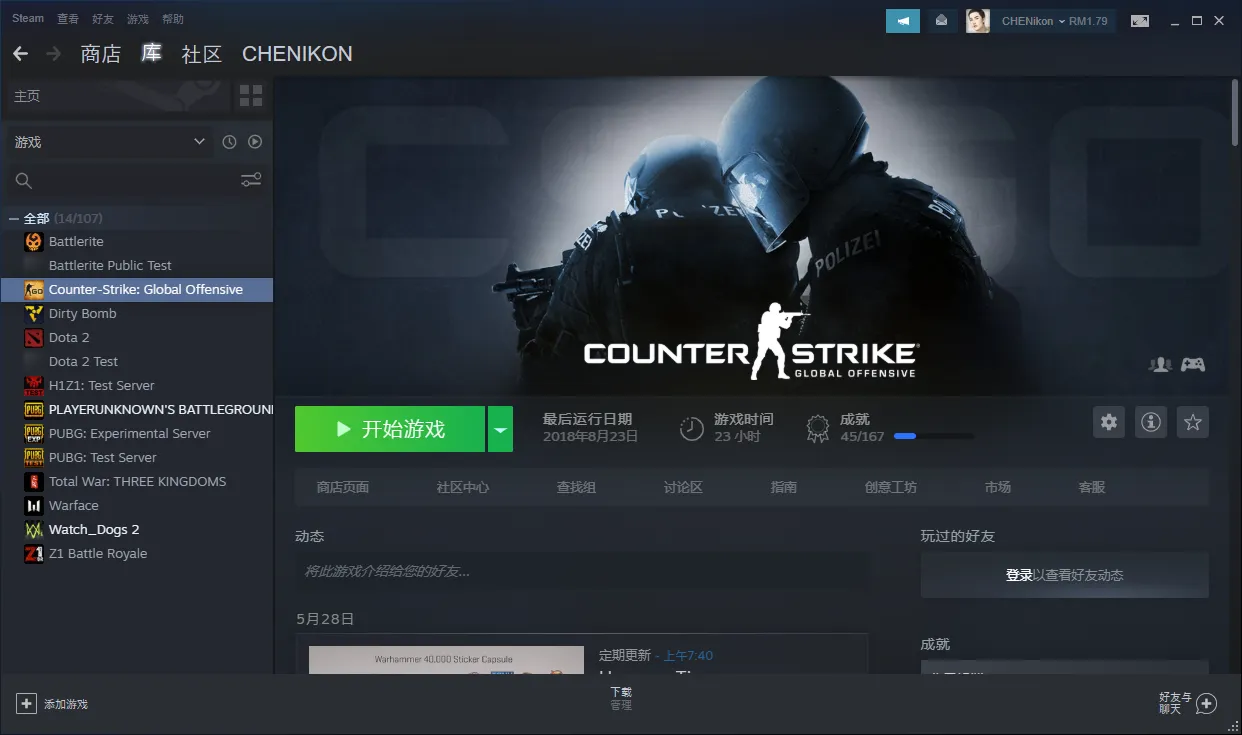Toggle Big Picture mode icon

[1139, 20]
